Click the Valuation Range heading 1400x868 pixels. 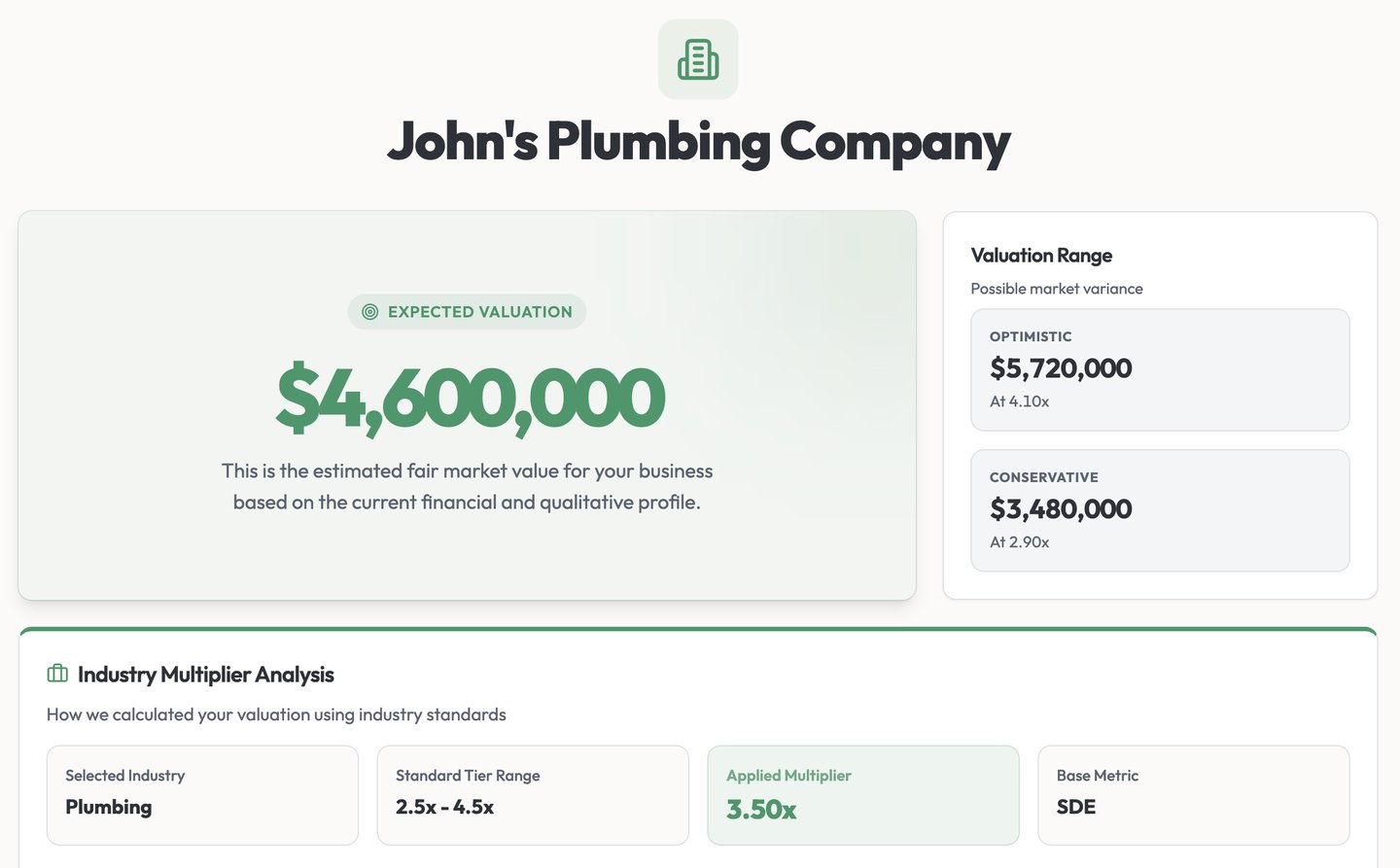click(x=1041, y=256)
